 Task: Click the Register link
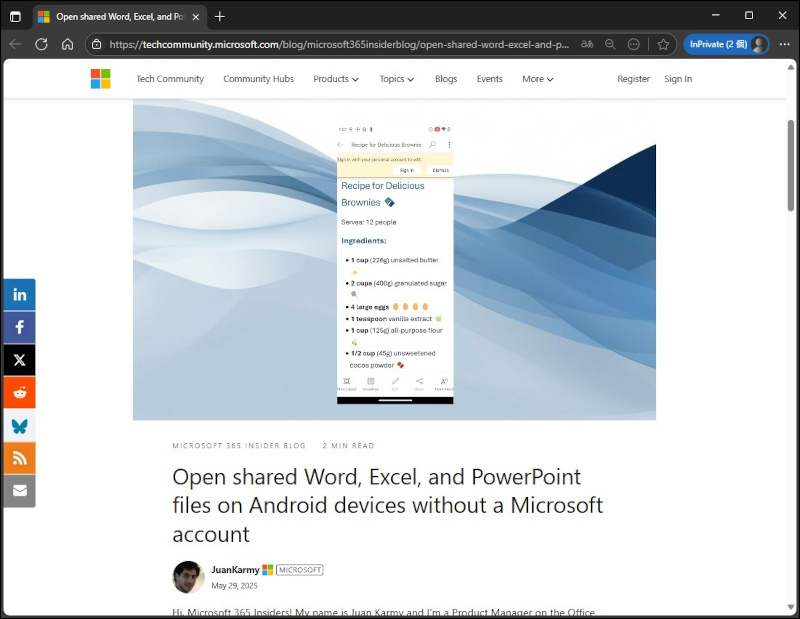pos(633,79)
